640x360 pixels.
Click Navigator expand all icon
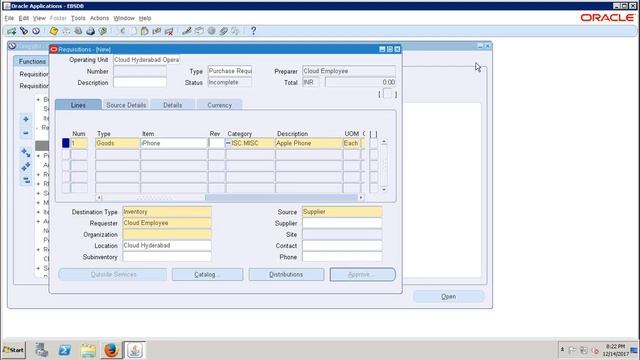26,167
